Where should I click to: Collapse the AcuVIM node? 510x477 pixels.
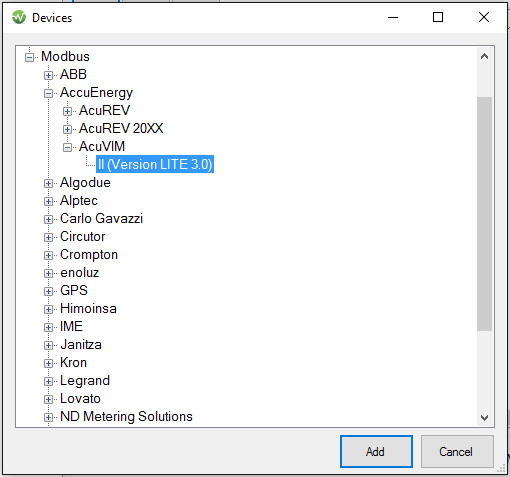click(x=67, y=147)
